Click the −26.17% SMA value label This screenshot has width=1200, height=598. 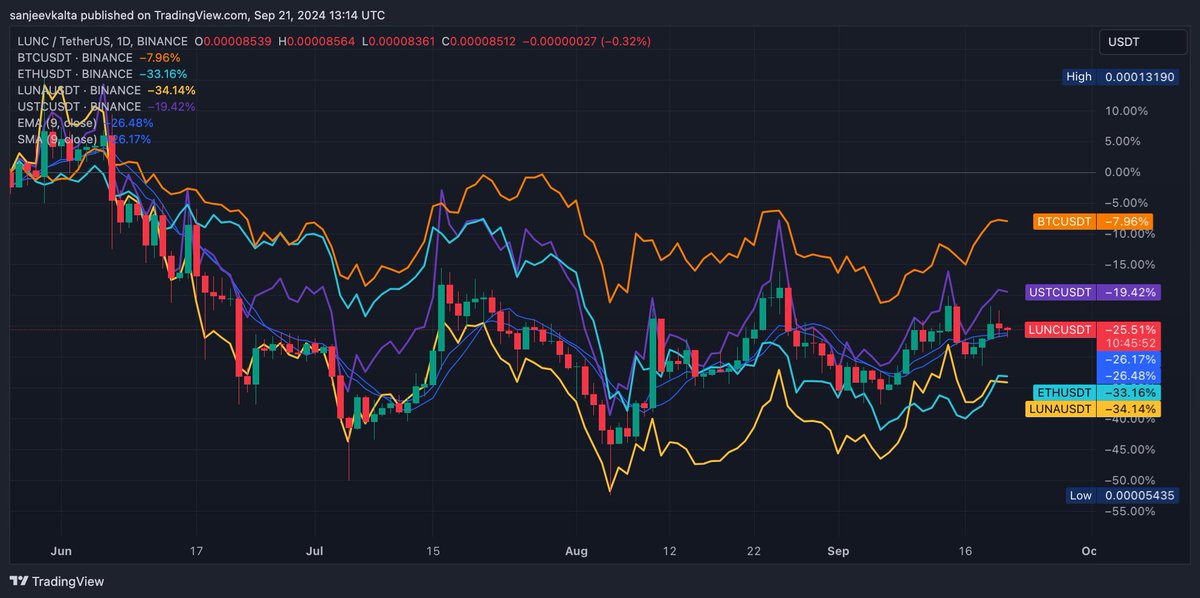click(x=1127, y=359)
